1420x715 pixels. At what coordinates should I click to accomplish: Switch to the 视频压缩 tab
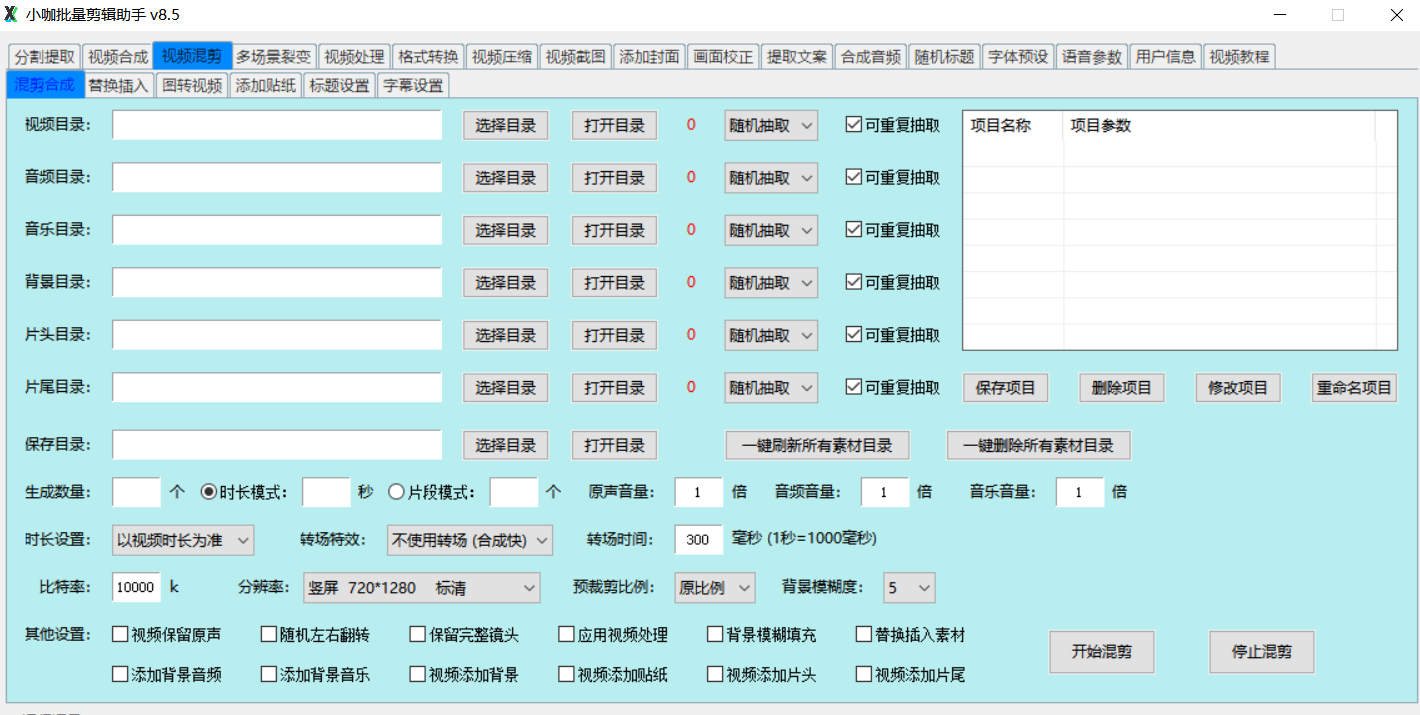click(502, 56)
